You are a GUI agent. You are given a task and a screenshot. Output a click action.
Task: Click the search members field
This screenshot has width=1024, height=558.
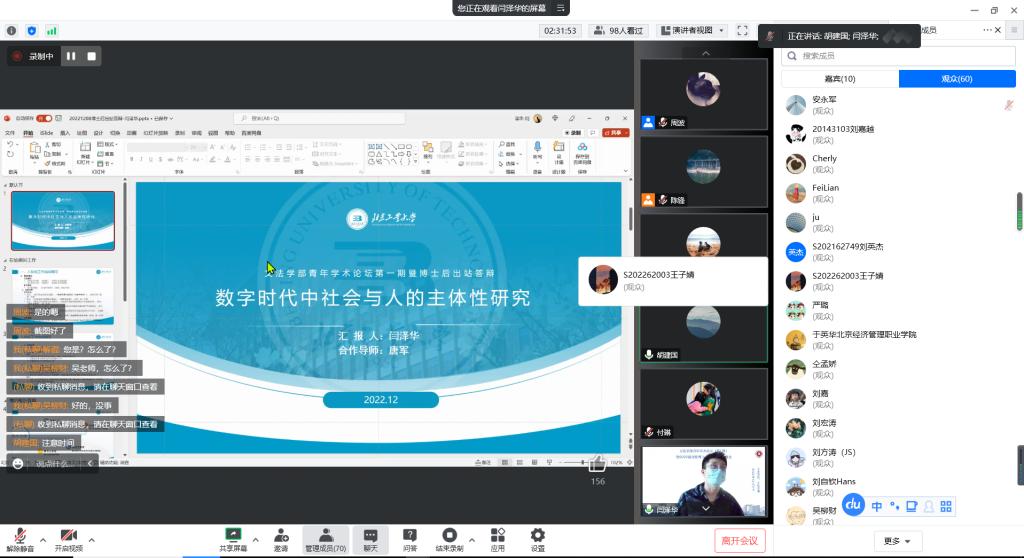(x=898, y=56)
